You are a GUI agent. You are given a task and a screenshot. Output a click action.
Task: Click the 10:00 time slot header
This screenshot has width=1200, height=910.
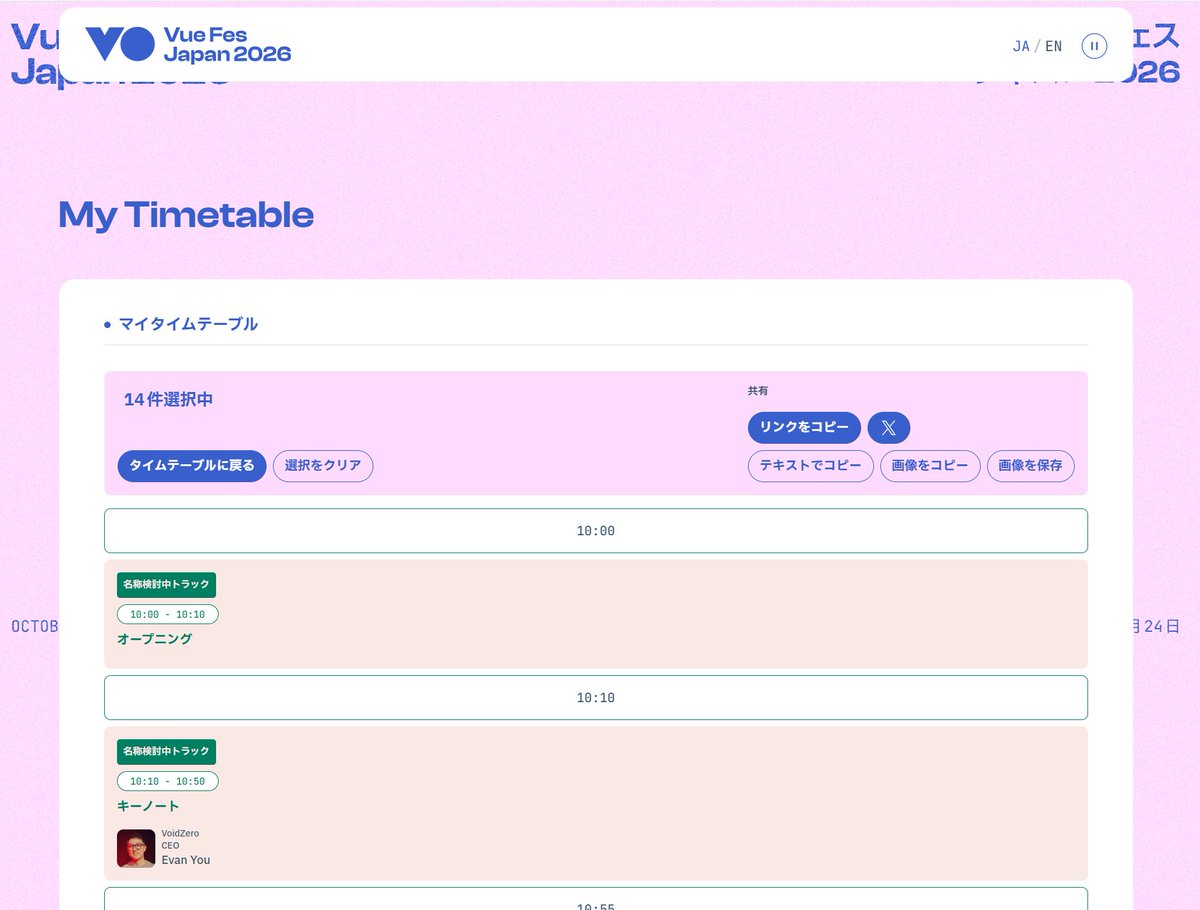[596, 531]
